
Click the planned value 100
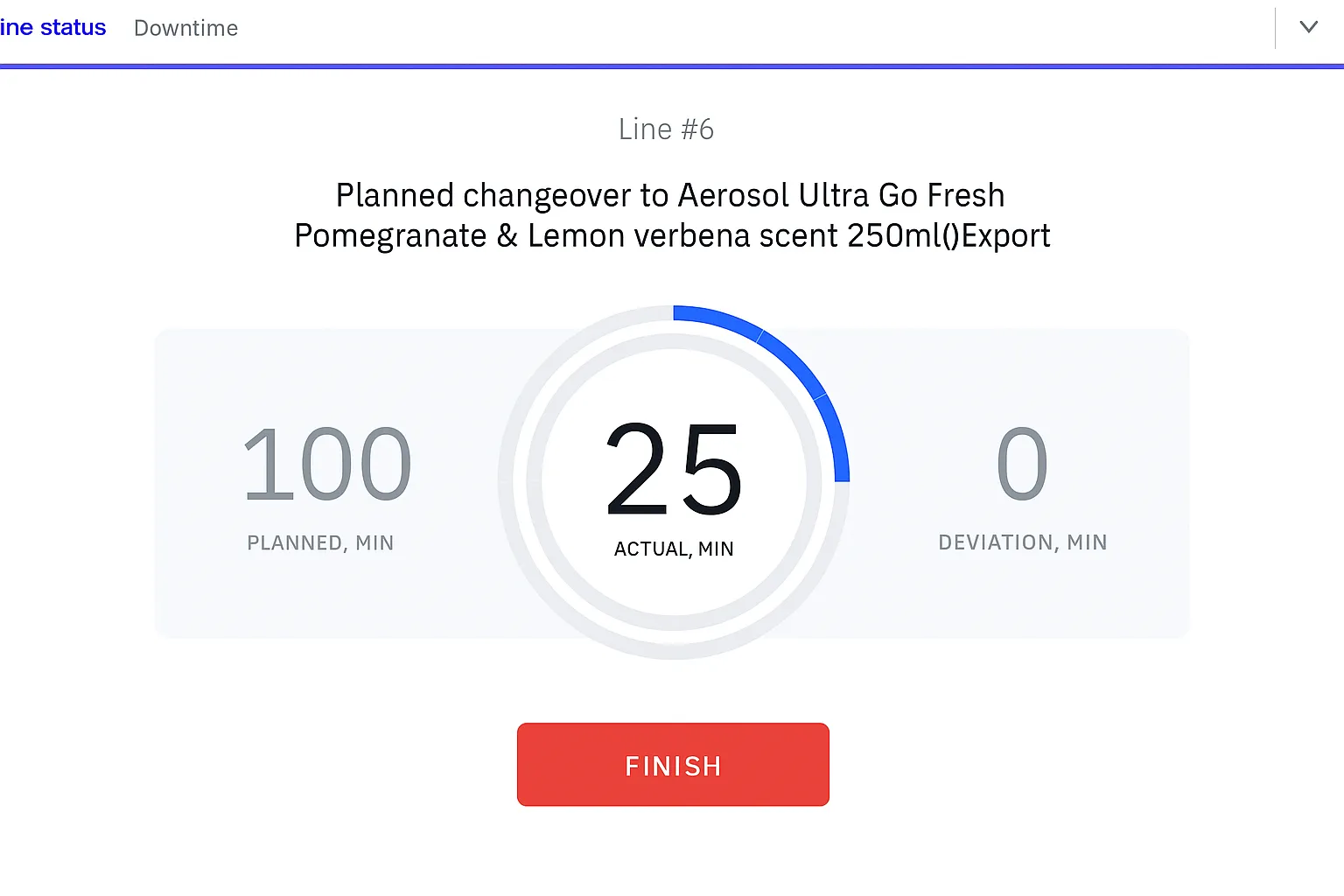click(x=326, y=464)
